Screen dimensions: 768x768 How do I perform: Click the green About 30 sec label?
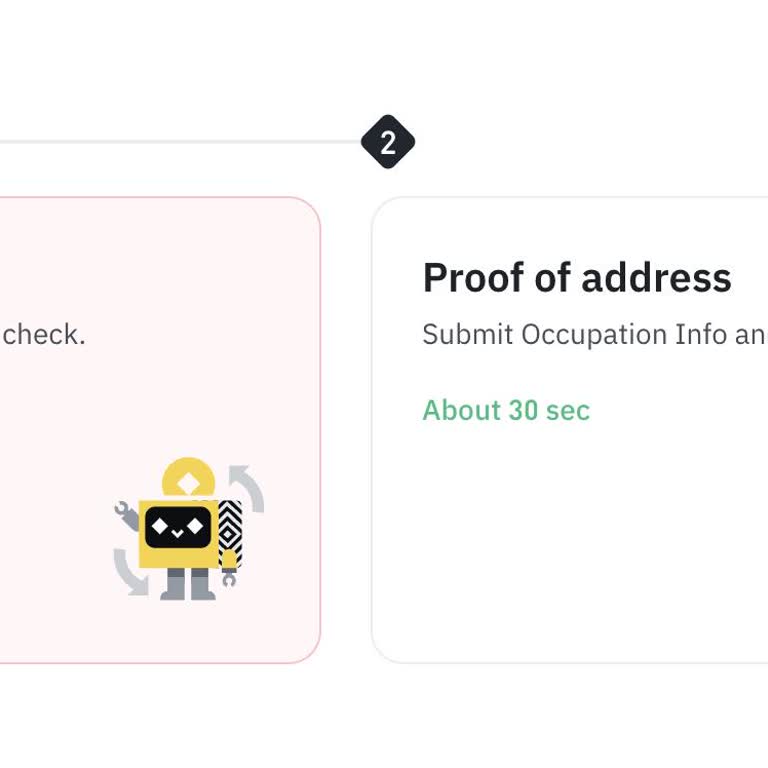coord(506,410)
